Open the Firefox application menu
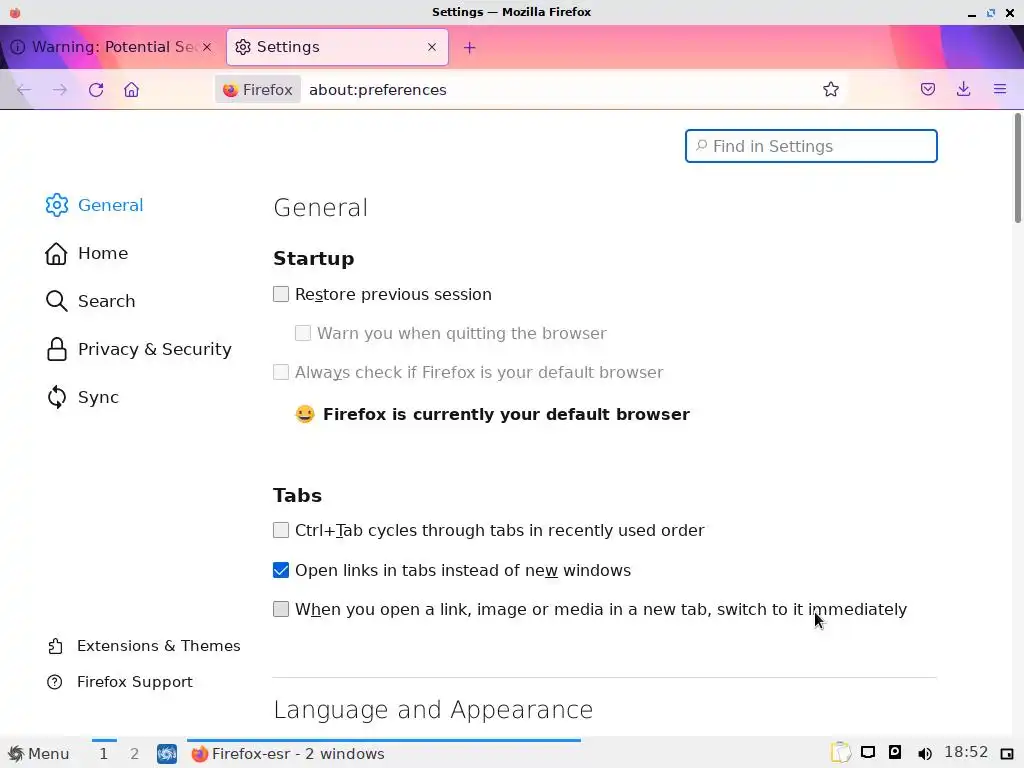Viewport: 1024px width, 768px height. coord(1000,89)
